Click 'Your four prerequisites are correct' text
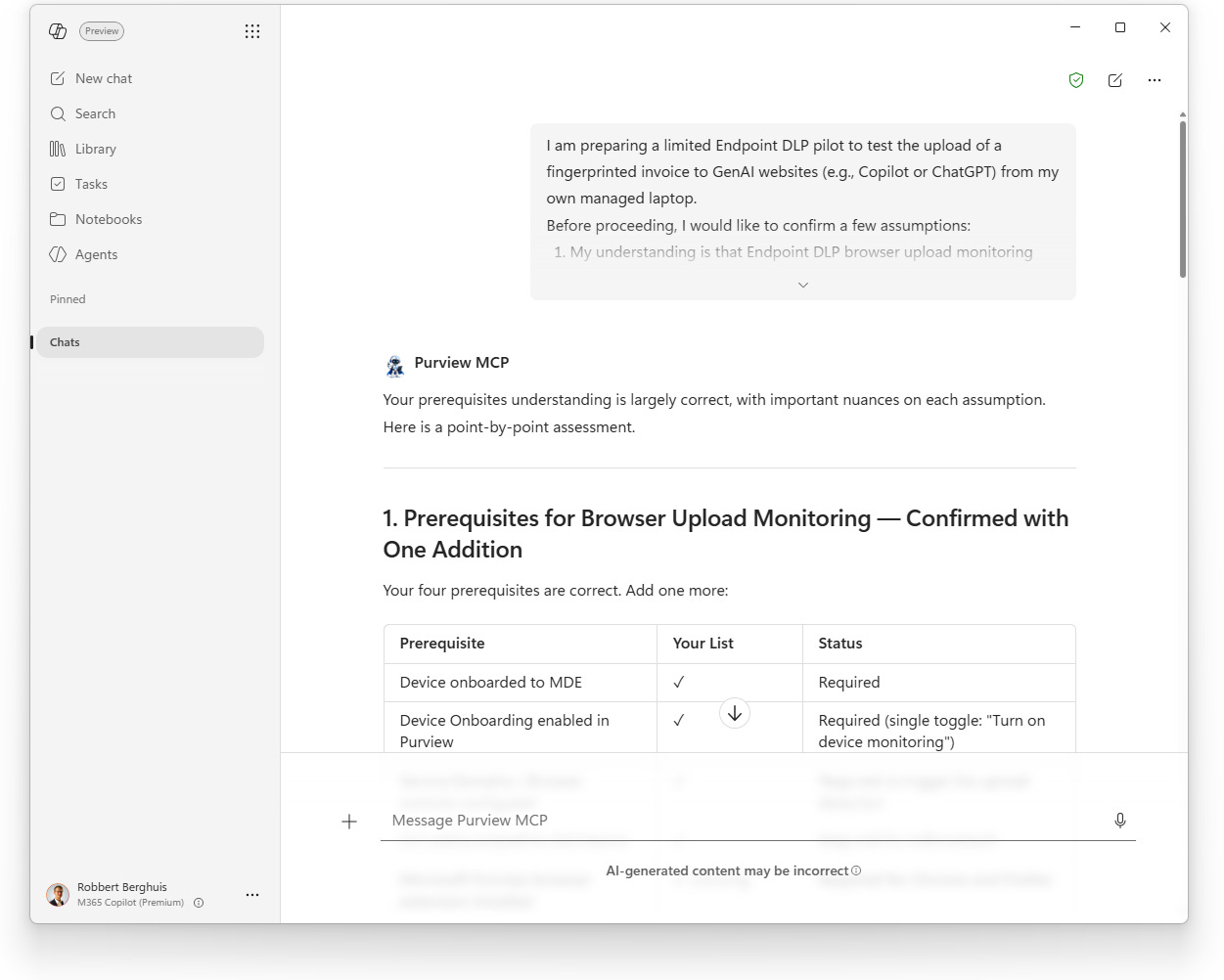The width and height of the screenshot is (1224, 980). 556,591
